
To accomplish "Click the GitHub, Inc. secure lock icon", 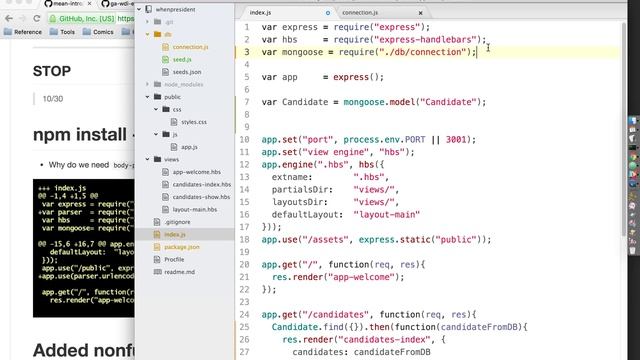I will tap(53, 18).
